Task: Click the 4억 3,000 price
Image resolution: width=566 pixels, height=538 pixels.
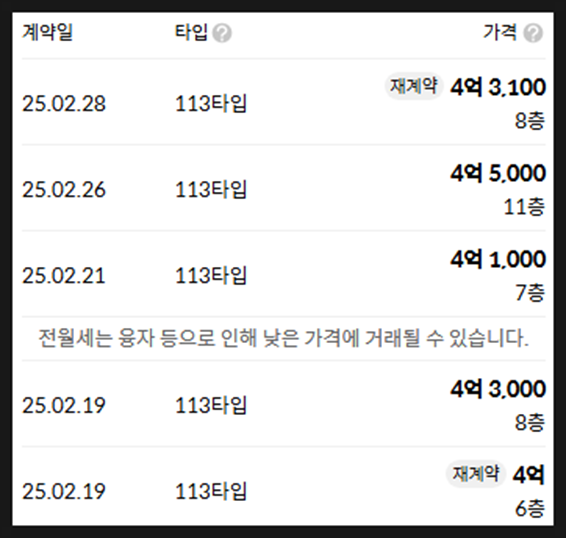Action: [498, 389]
